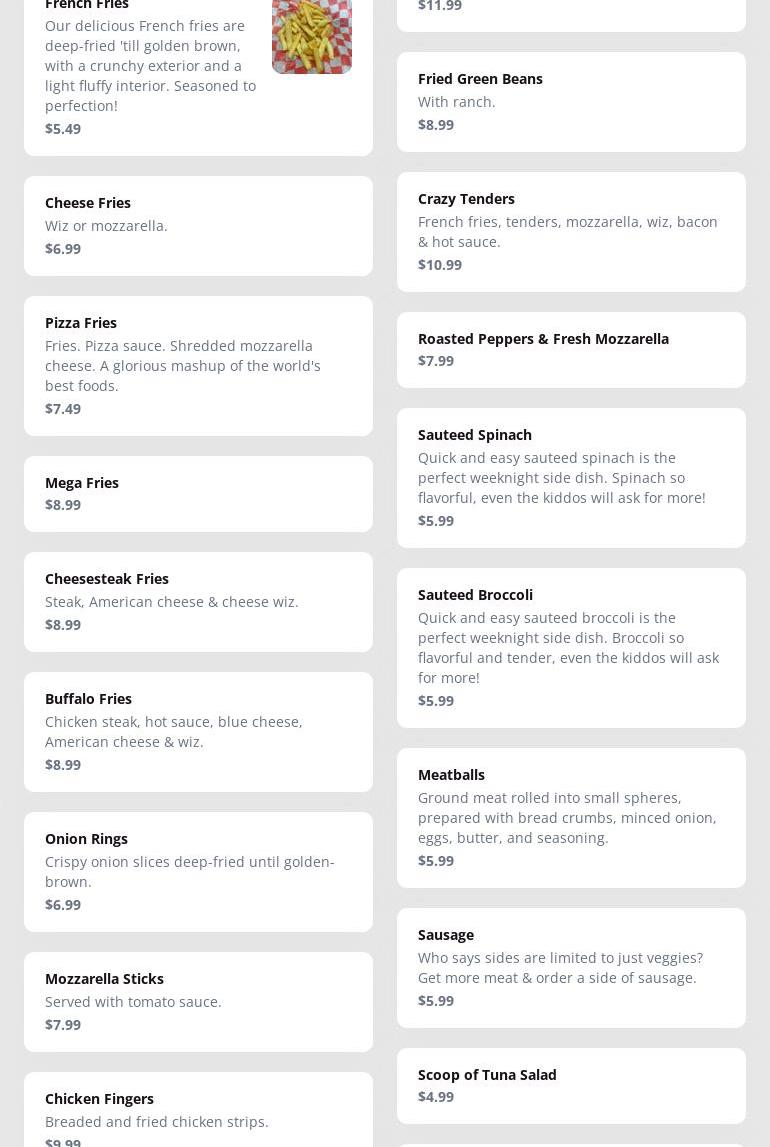Select the Cheese Fries menu item
This screenshot has width=770, height=1147.
(x=198, y=226)
